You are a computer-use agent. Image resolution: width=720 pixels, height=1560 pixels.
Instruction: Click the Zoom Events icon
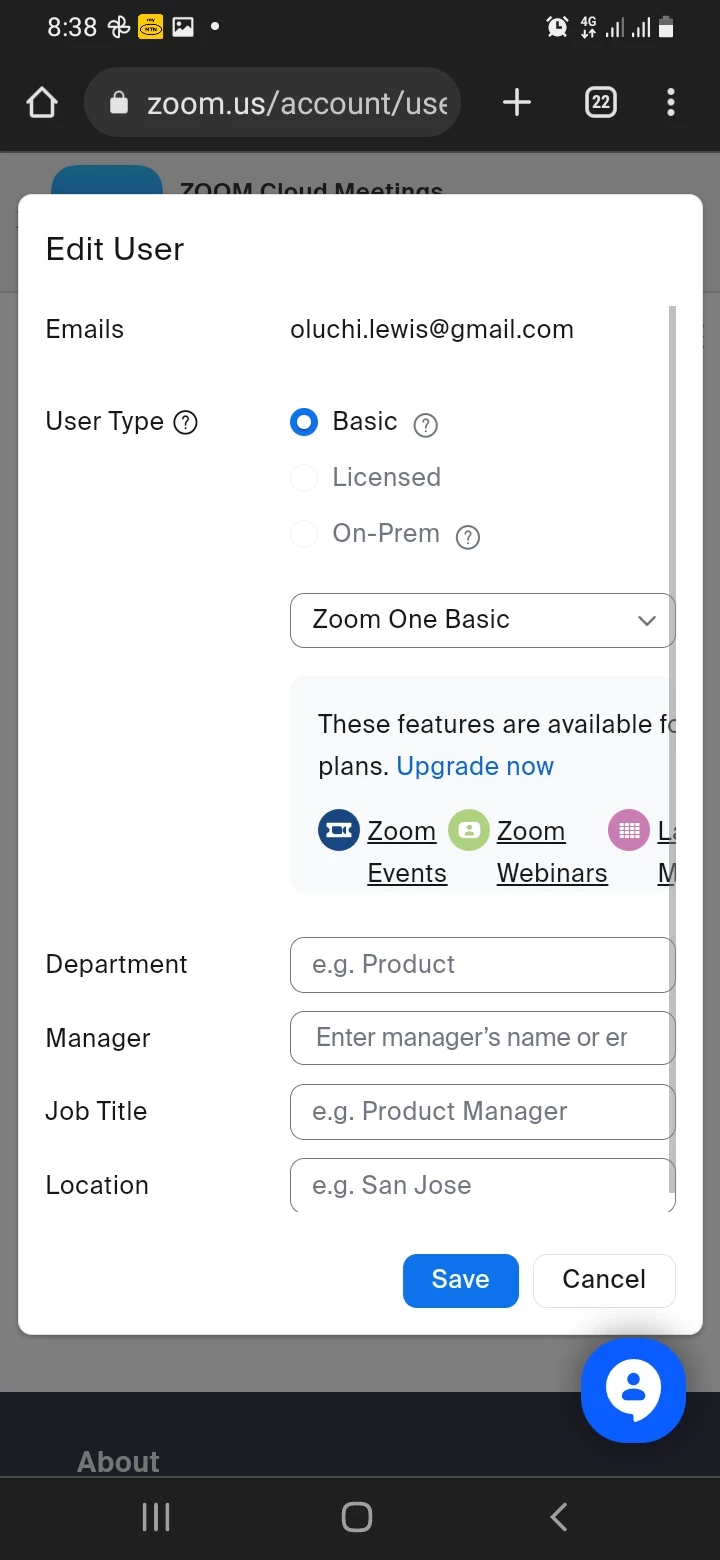tap(338, 831)
